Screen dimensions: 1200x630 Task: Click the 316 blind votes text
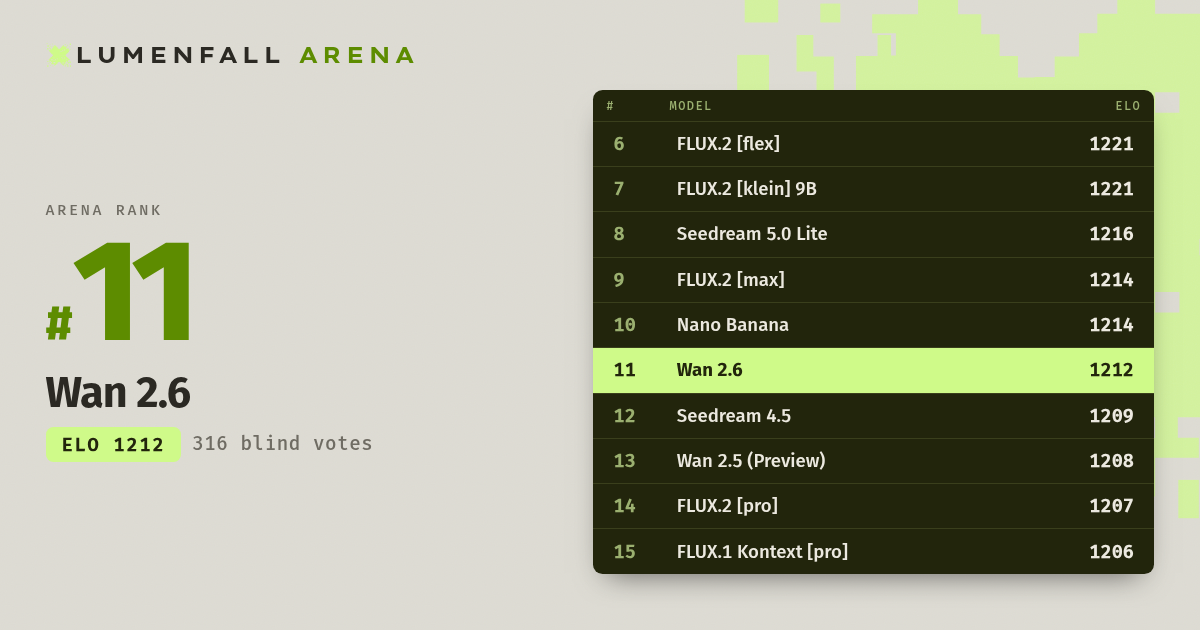tap(282, 443)
